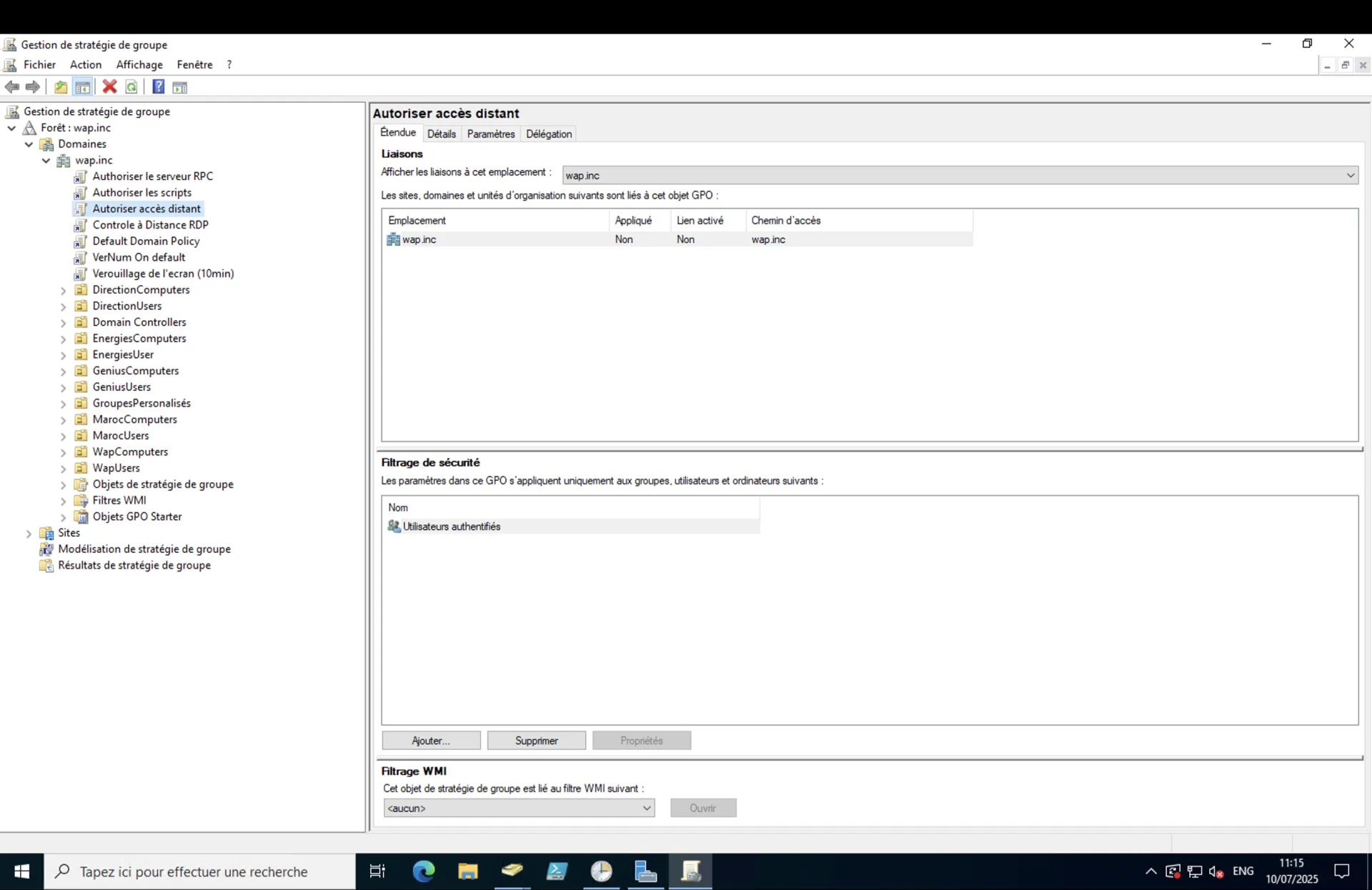Click the Propriétés button
Viewport: 1372px width, 890px height.
(x=641, y=741)
